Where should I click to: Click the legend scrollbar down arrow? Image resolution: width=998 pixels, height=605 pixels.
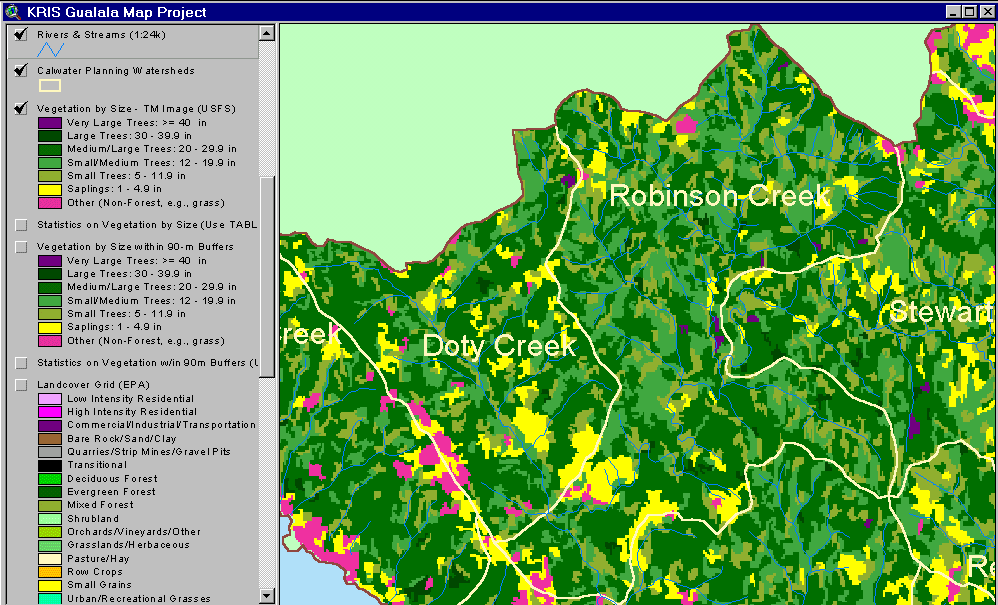tap(267, 597)
